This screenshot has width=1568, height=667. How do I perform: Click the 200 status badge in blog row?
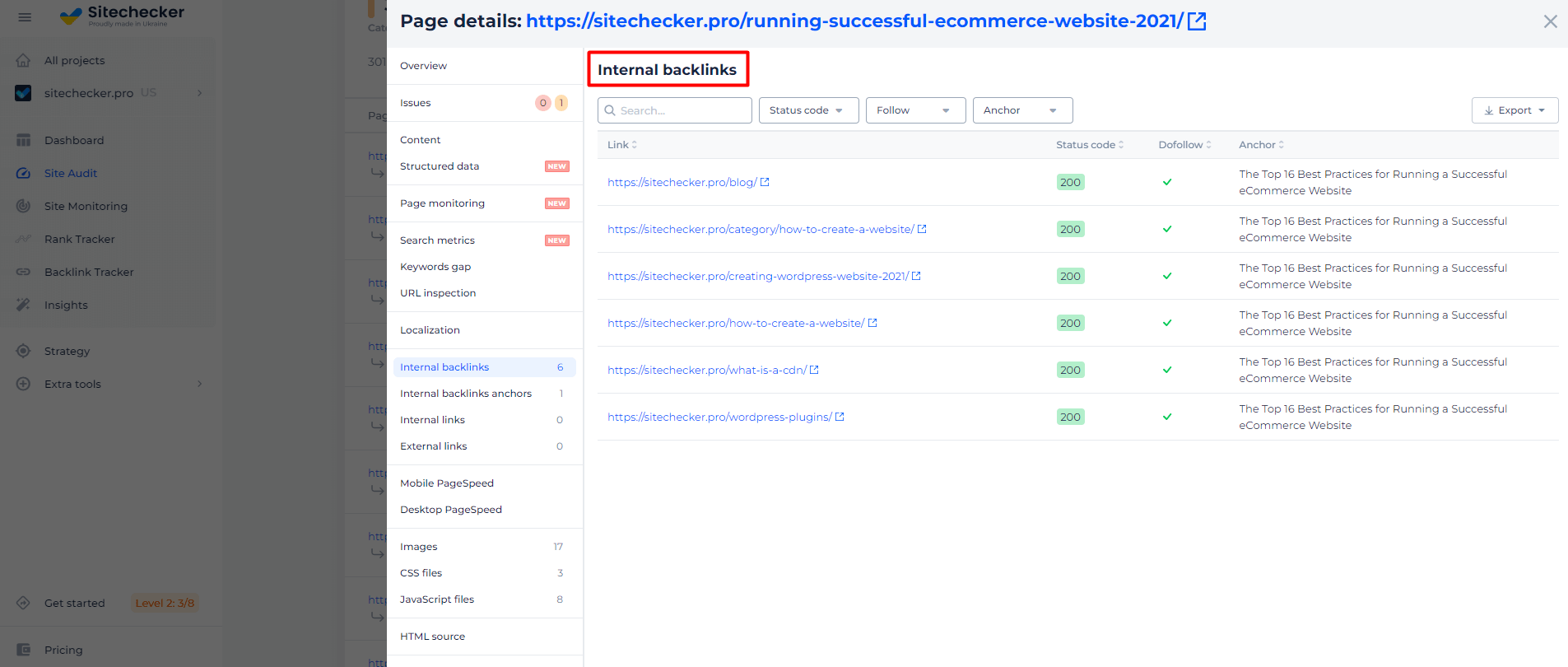click(1070, 182)
